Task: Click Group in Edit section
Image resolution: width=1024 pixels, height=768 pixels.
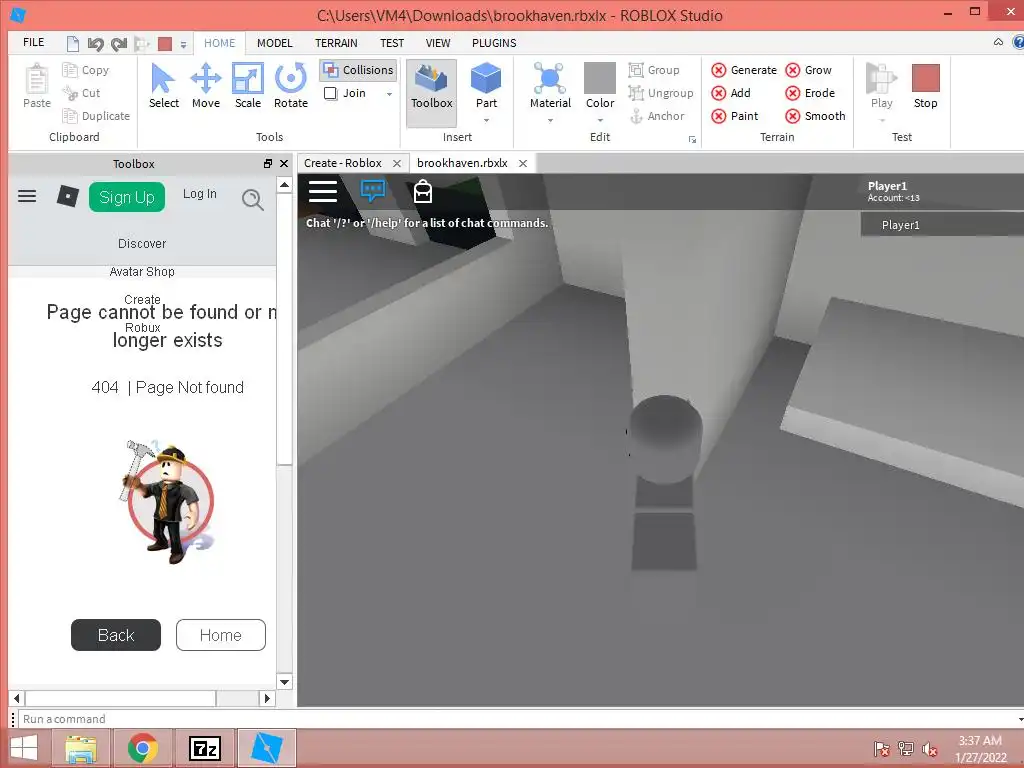Action: (x=654, y=70)
